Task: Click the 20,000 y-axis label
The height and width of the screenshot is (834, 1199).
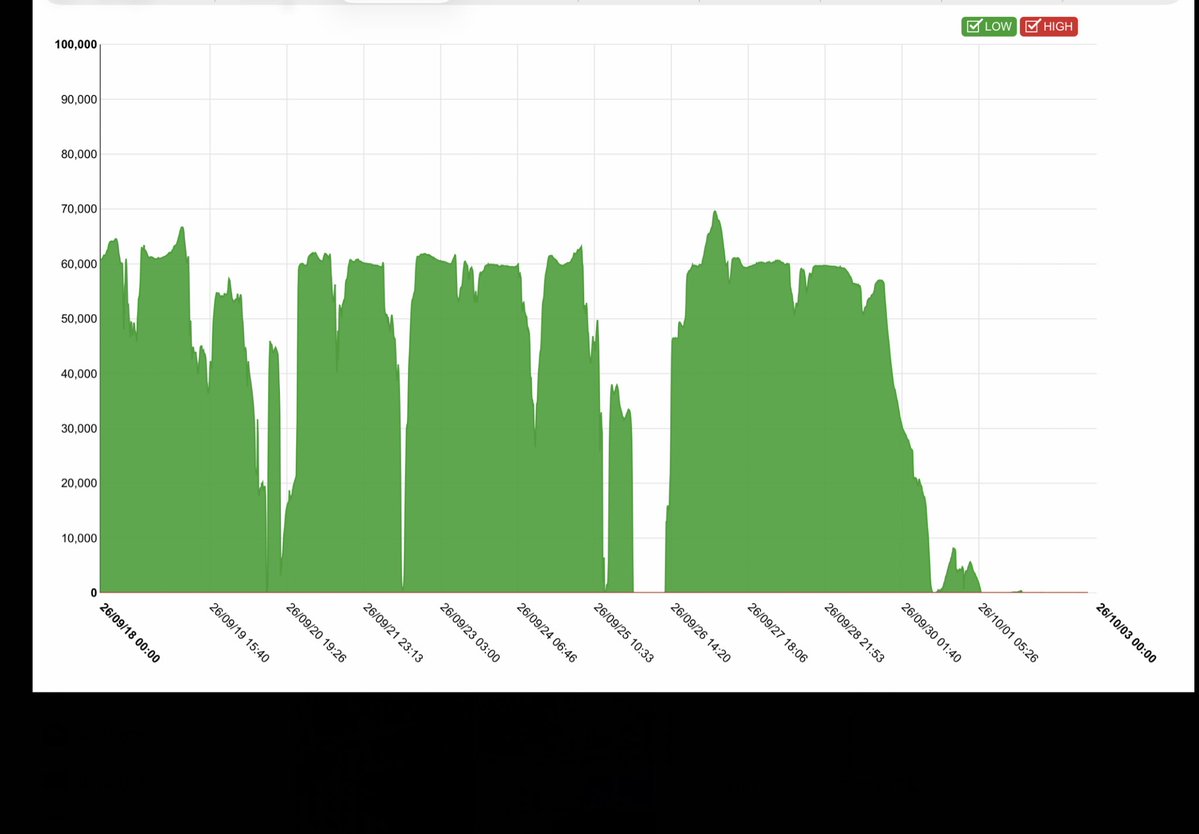Action: (79, 483)
